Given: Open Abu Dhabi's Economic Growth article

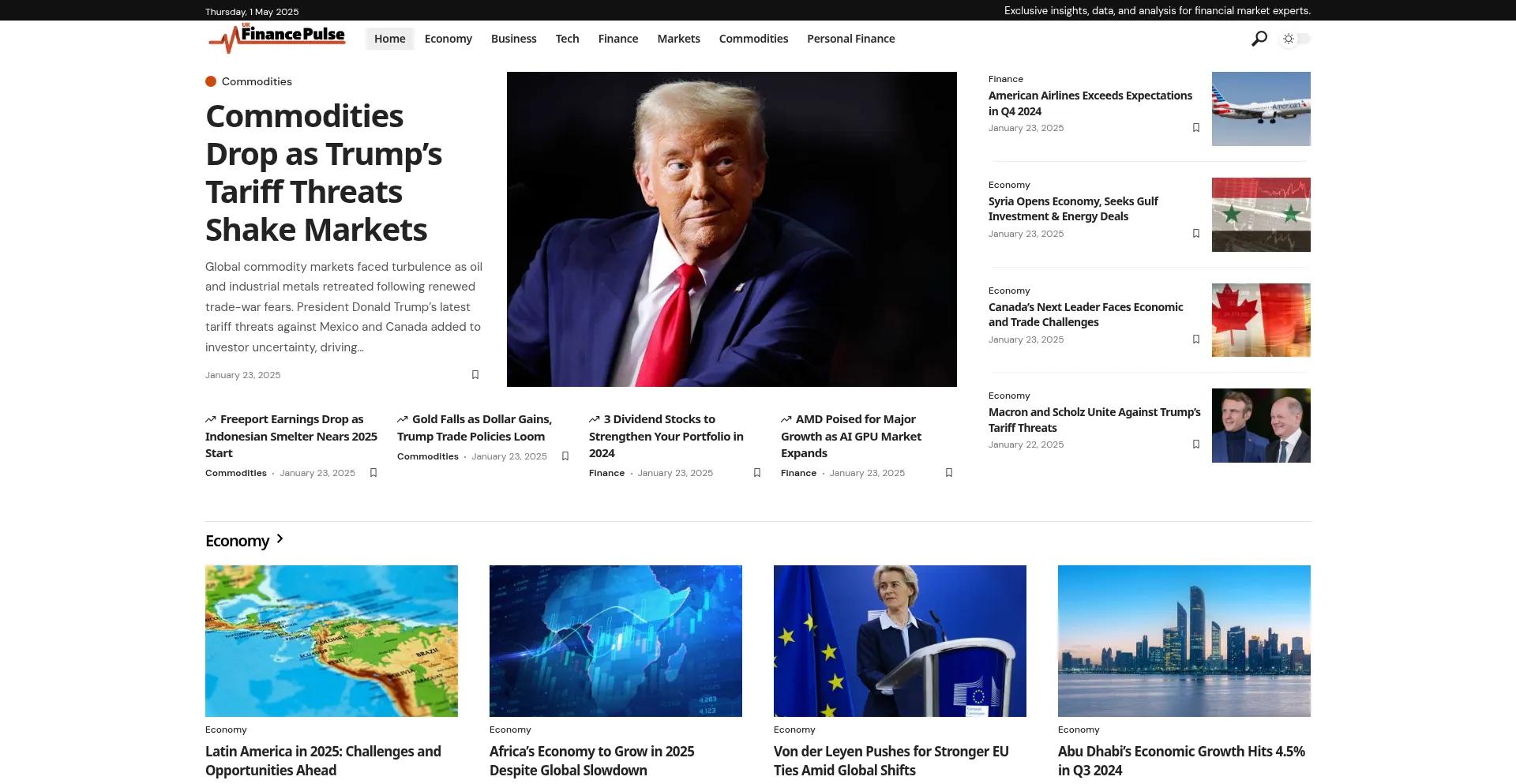Looking at the screenshot, I should click(x=1181, y=761).
